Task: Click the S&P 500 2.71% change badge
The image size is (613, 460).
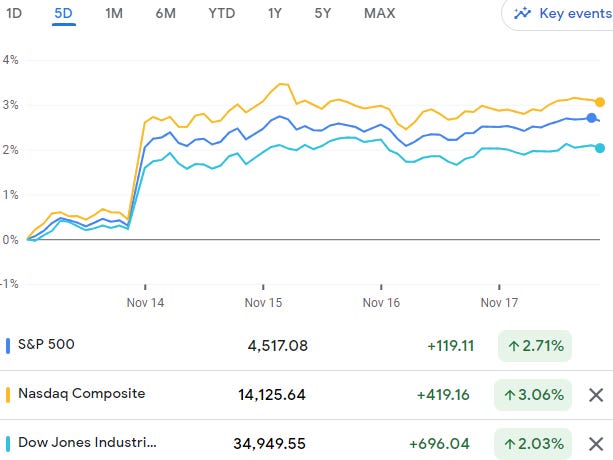Action: point(535,345)
